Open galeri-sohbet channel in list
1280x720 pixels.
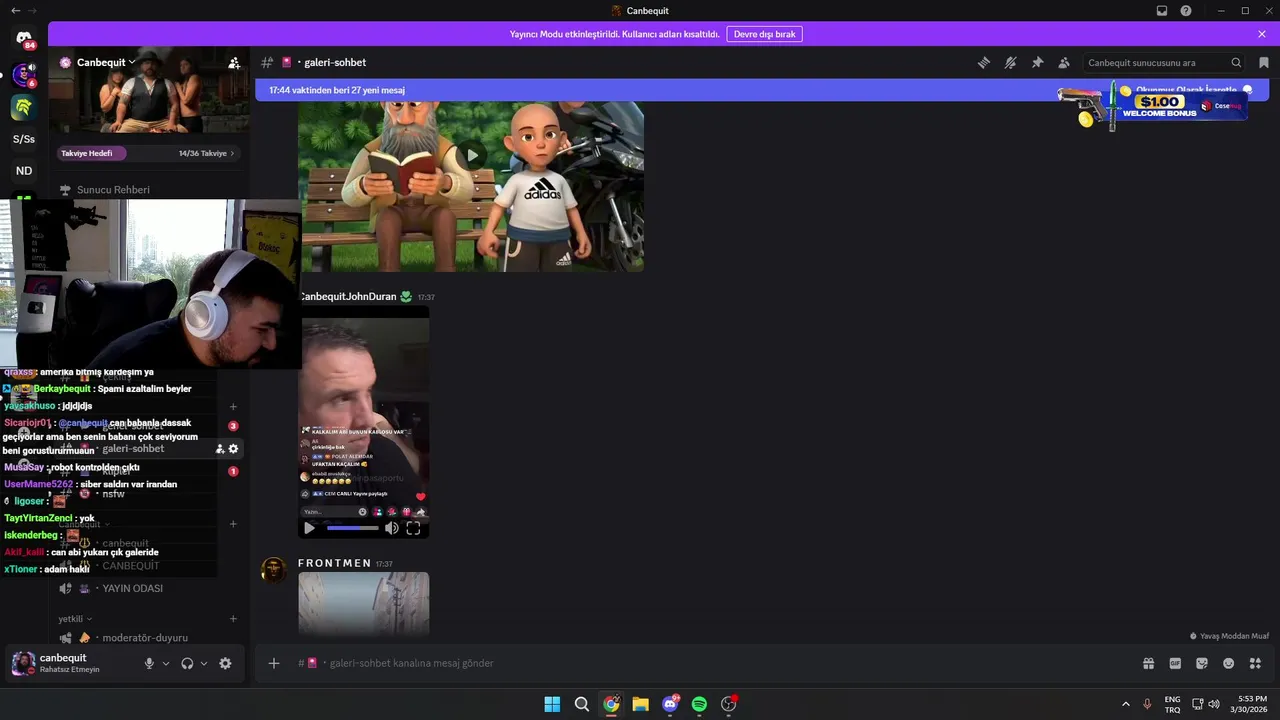[132, 449]
